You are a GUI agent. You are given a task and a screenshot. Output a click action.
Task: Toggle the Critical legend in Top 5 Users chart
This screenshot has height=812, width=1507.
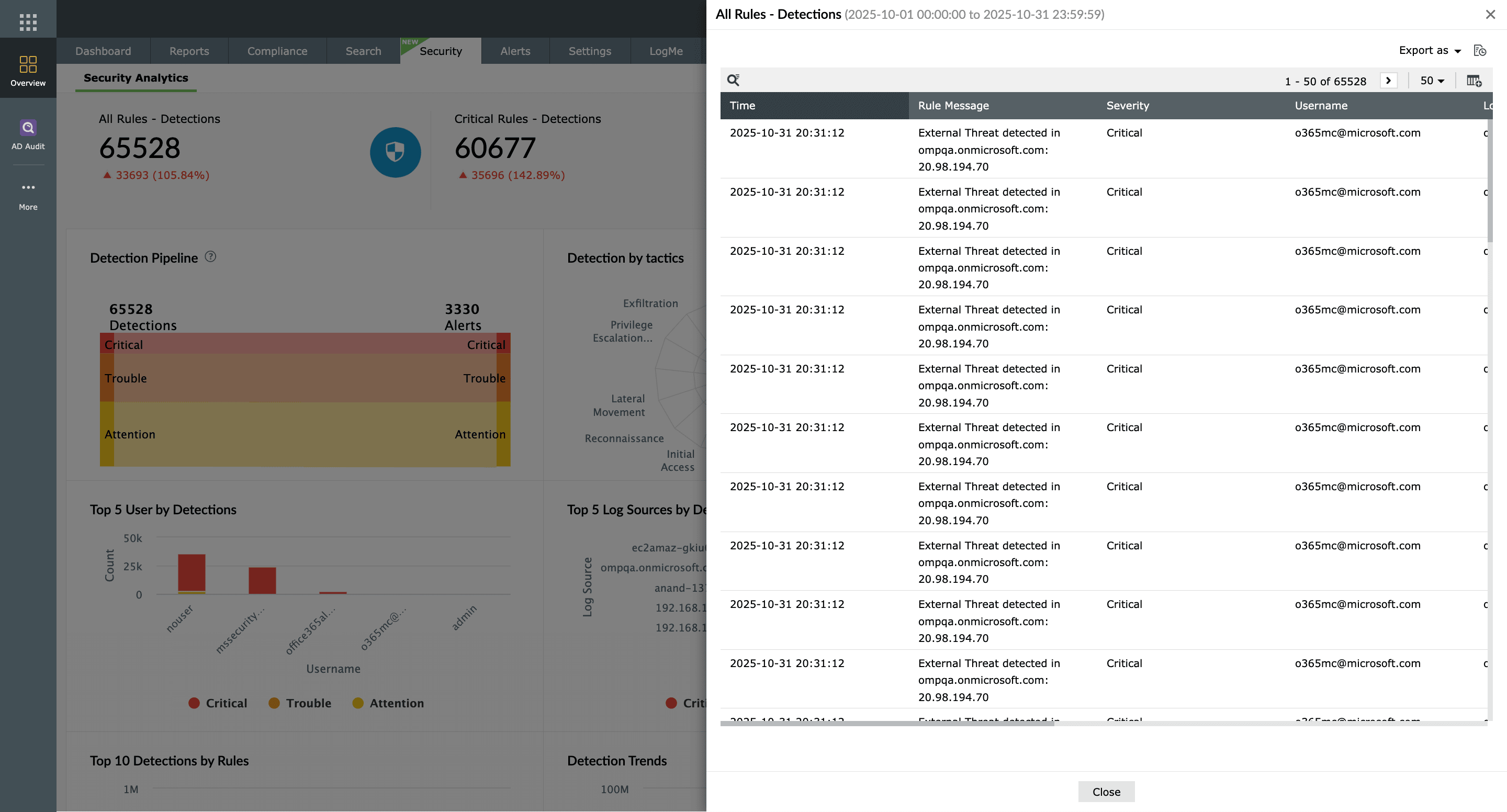218,703
